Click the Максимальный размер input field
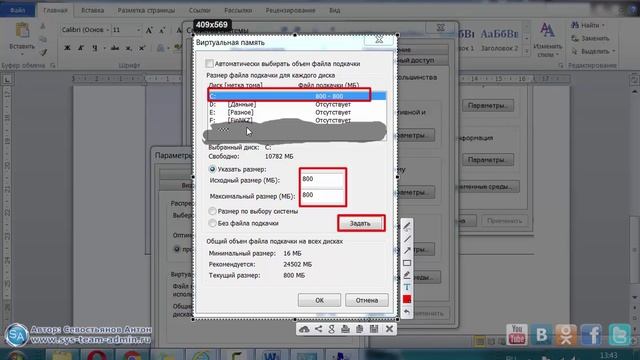The height and width of the screenshot is (360, 640). 322,195
